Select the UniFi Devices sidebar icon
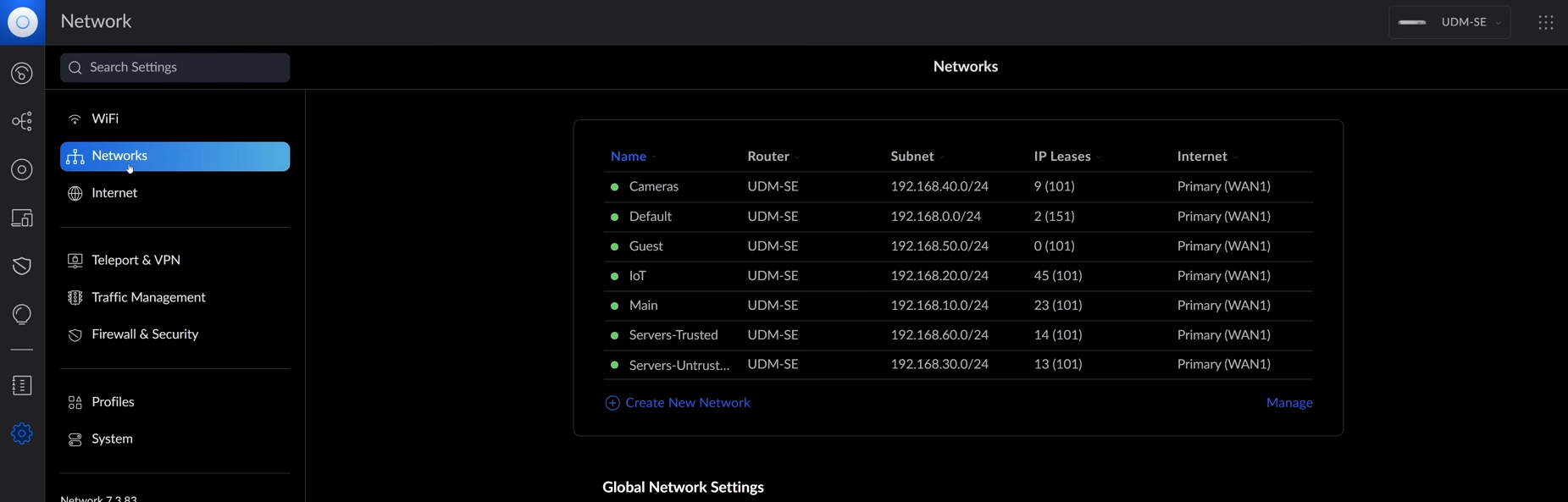1568x502 pixels. (x=21, y=169)
